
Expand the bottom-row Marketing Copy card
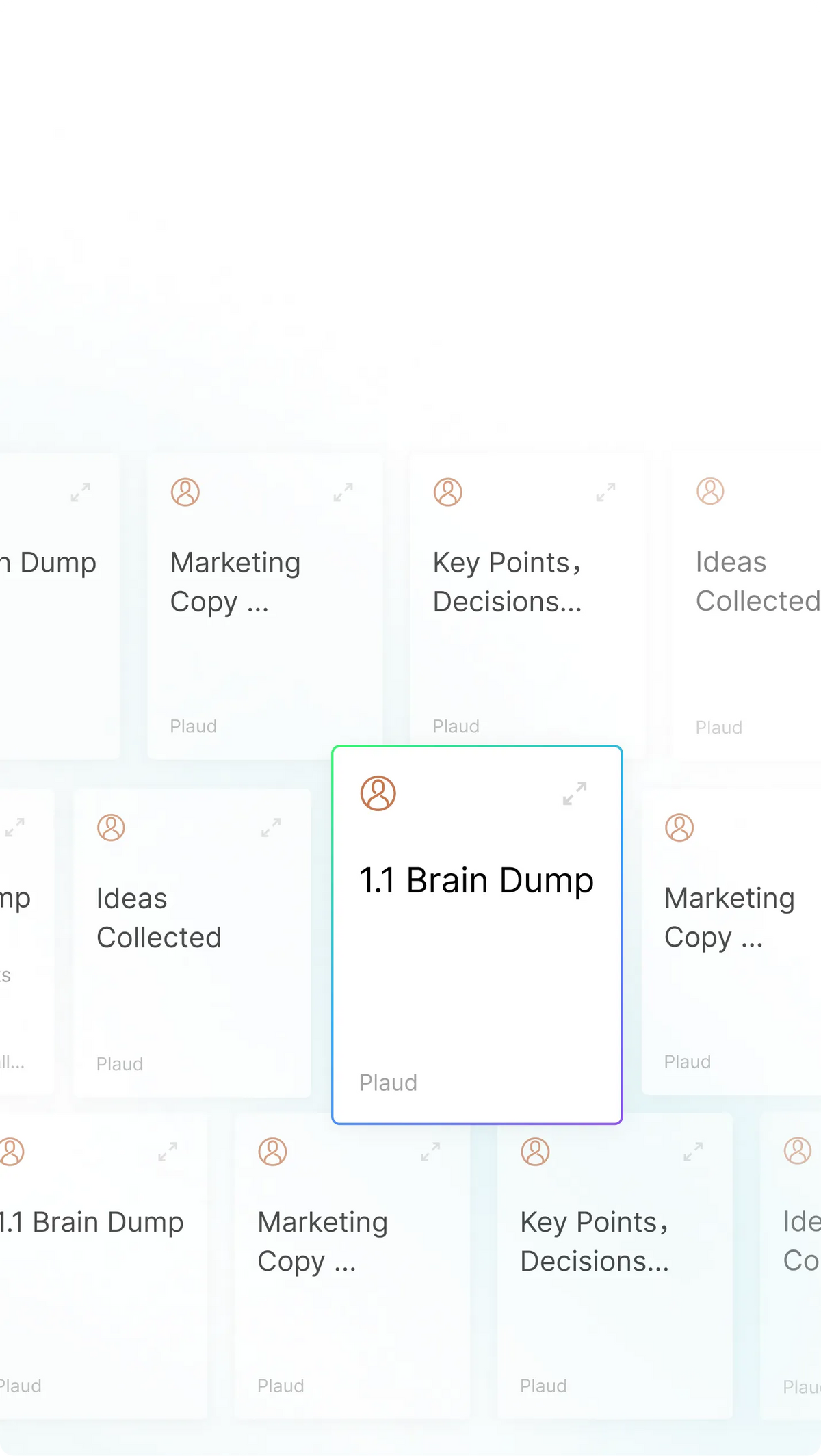pyautogui.click(x=430, y=1152)
